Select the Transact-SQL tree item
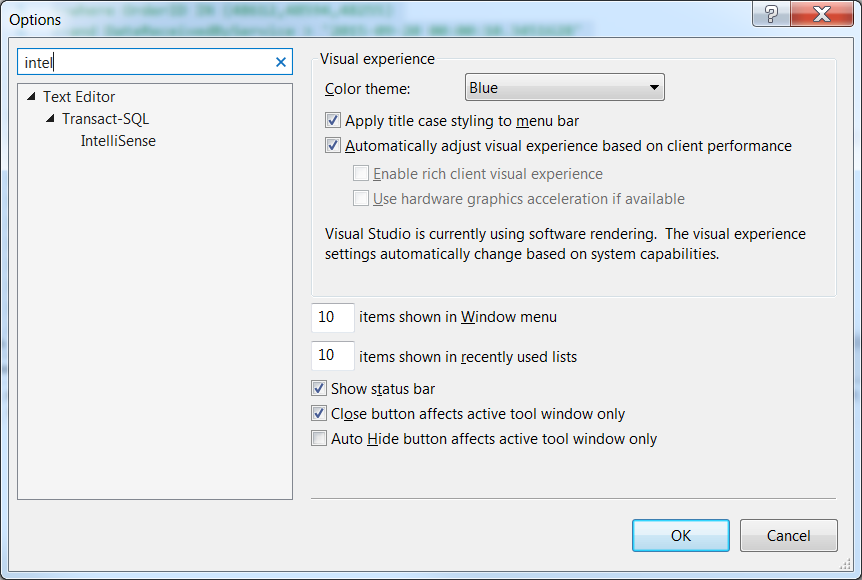 tap(105, 119)
